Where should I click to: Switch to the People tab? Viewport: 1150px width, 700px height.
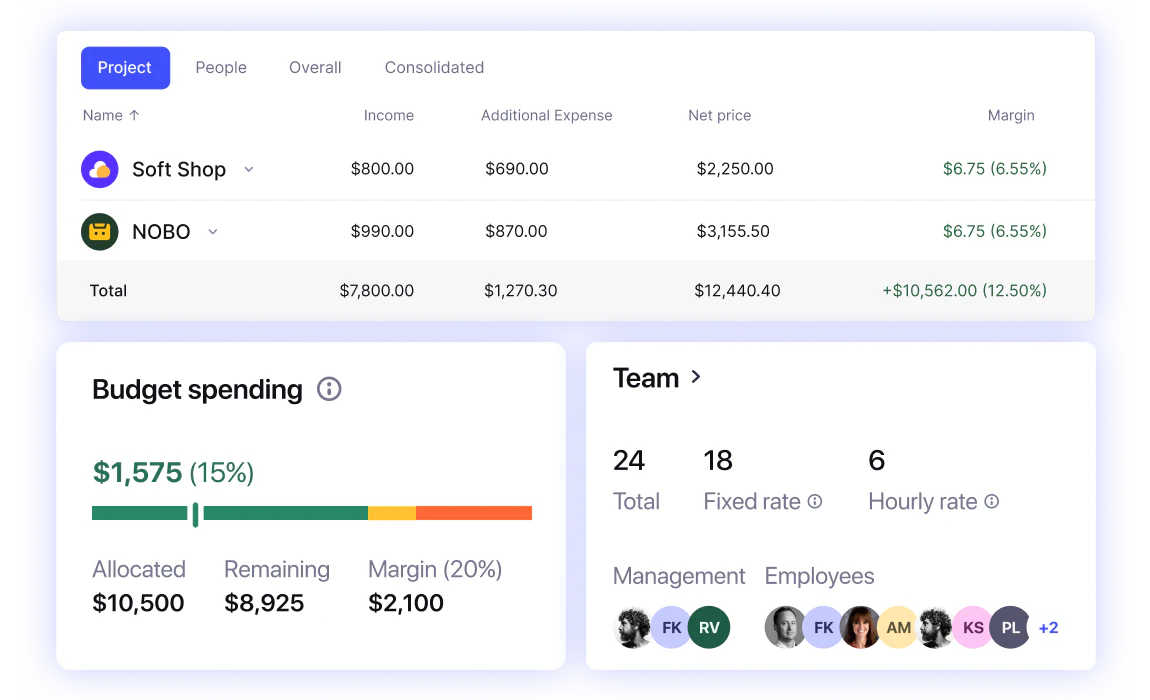point(221,68)
